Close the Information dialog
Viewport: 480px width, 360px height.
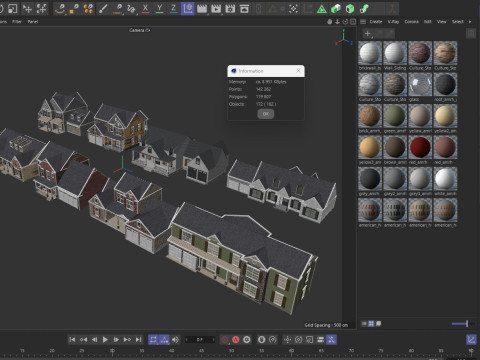[298, 71]
